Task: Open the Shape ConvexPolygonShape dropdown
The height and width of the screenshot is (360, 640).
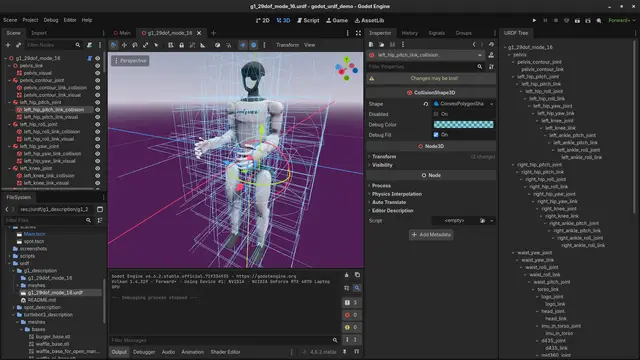Action: tap(463, 104)
